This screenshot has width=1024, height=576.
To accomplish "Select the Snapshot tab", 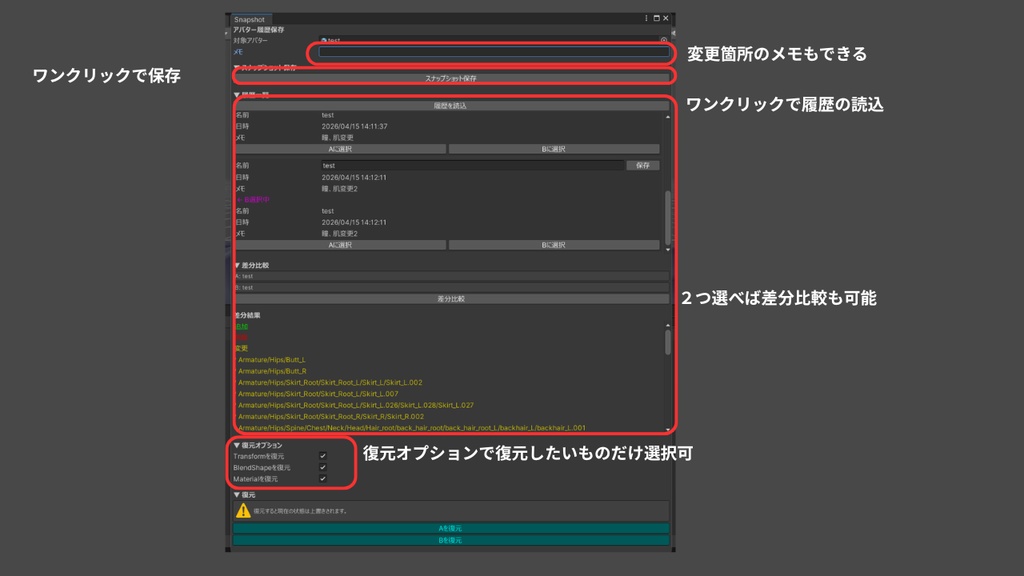I will pos(248,17).
